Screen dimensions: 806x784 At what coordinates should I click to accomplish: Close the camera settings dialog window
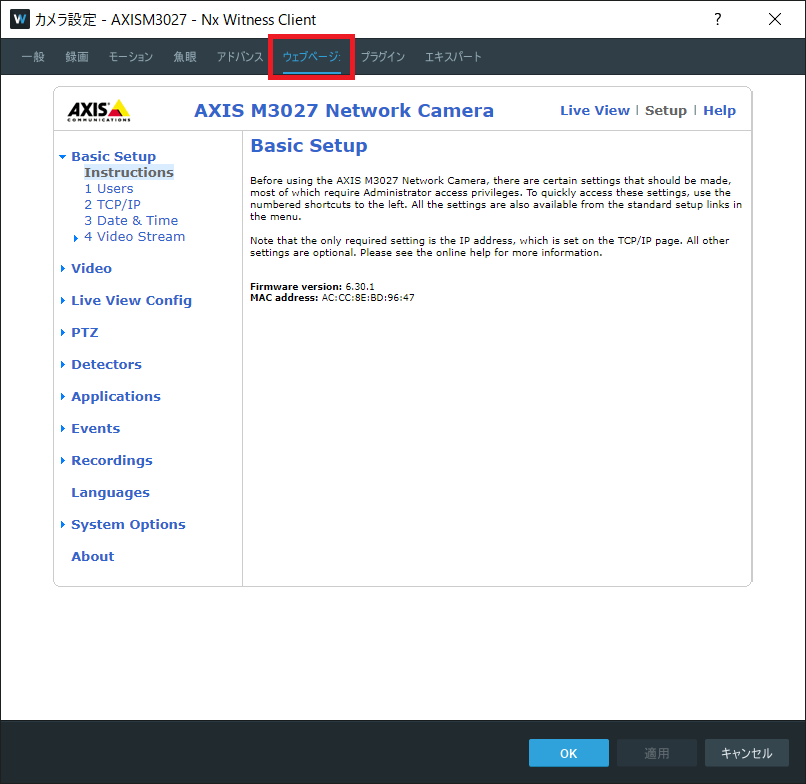click(775, 20)
